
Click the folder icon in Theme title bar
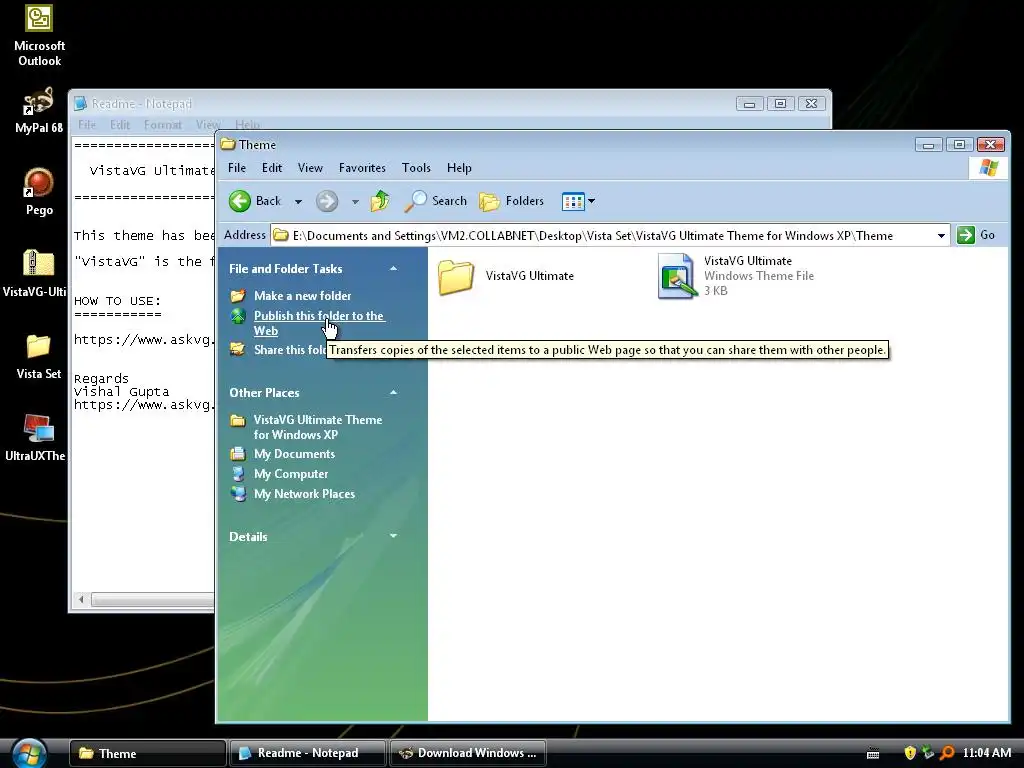tap(228, 144)
